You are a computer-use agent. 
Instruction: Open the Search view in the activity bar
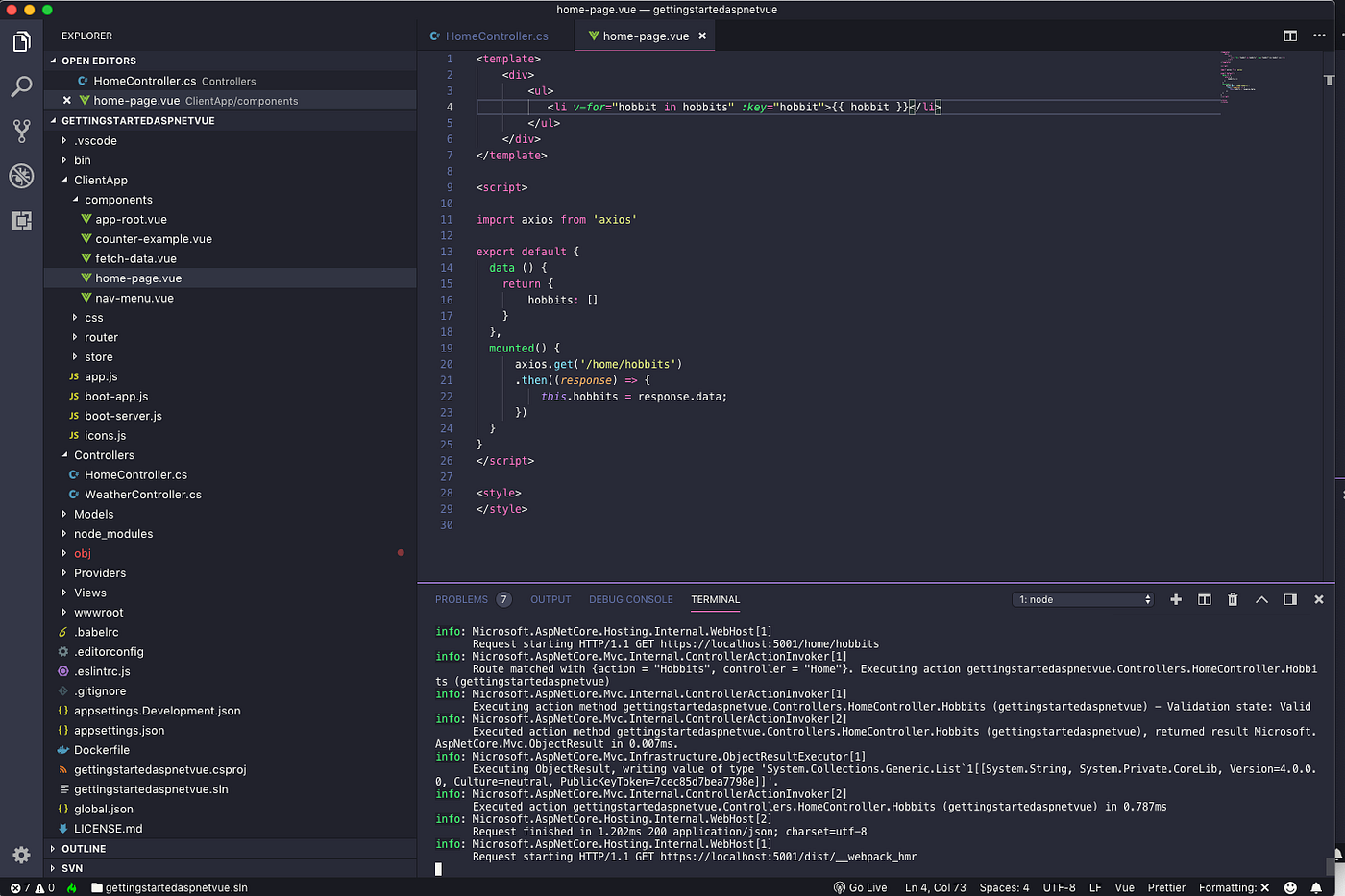point(21,86)
